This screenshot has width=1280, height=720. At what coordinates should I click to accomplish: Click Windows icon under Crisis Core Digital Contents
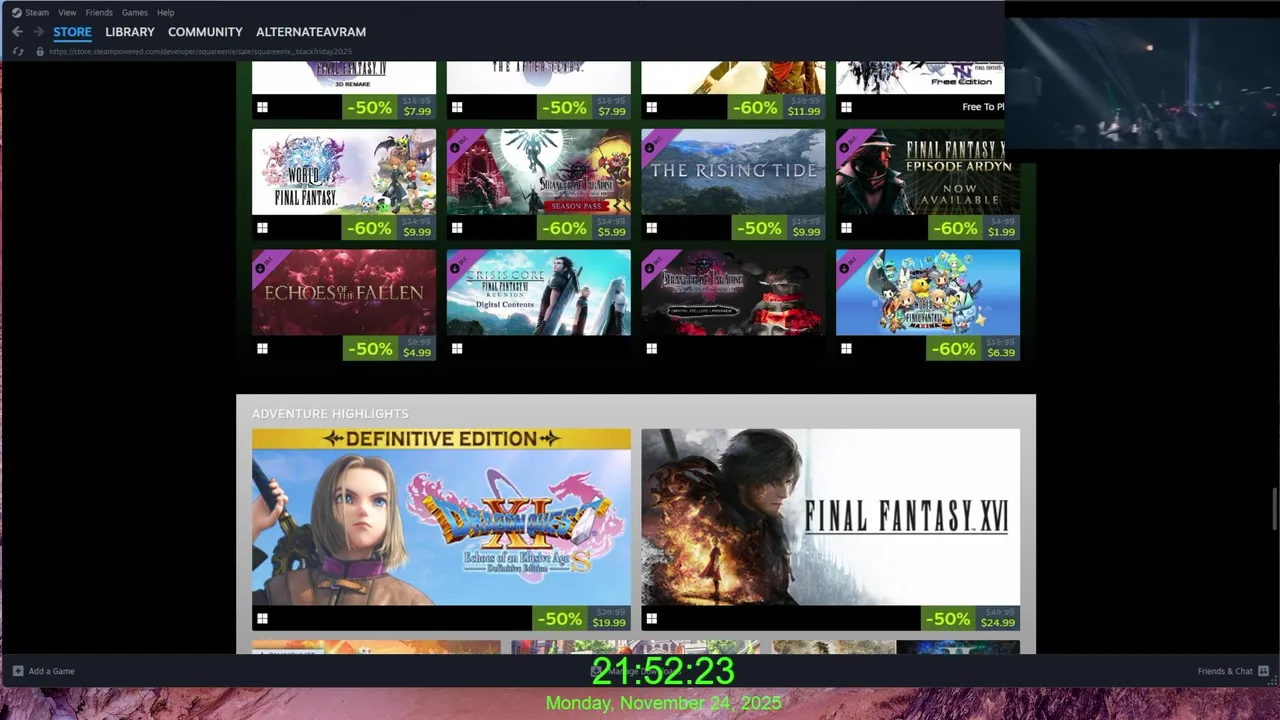coord(457,349)
